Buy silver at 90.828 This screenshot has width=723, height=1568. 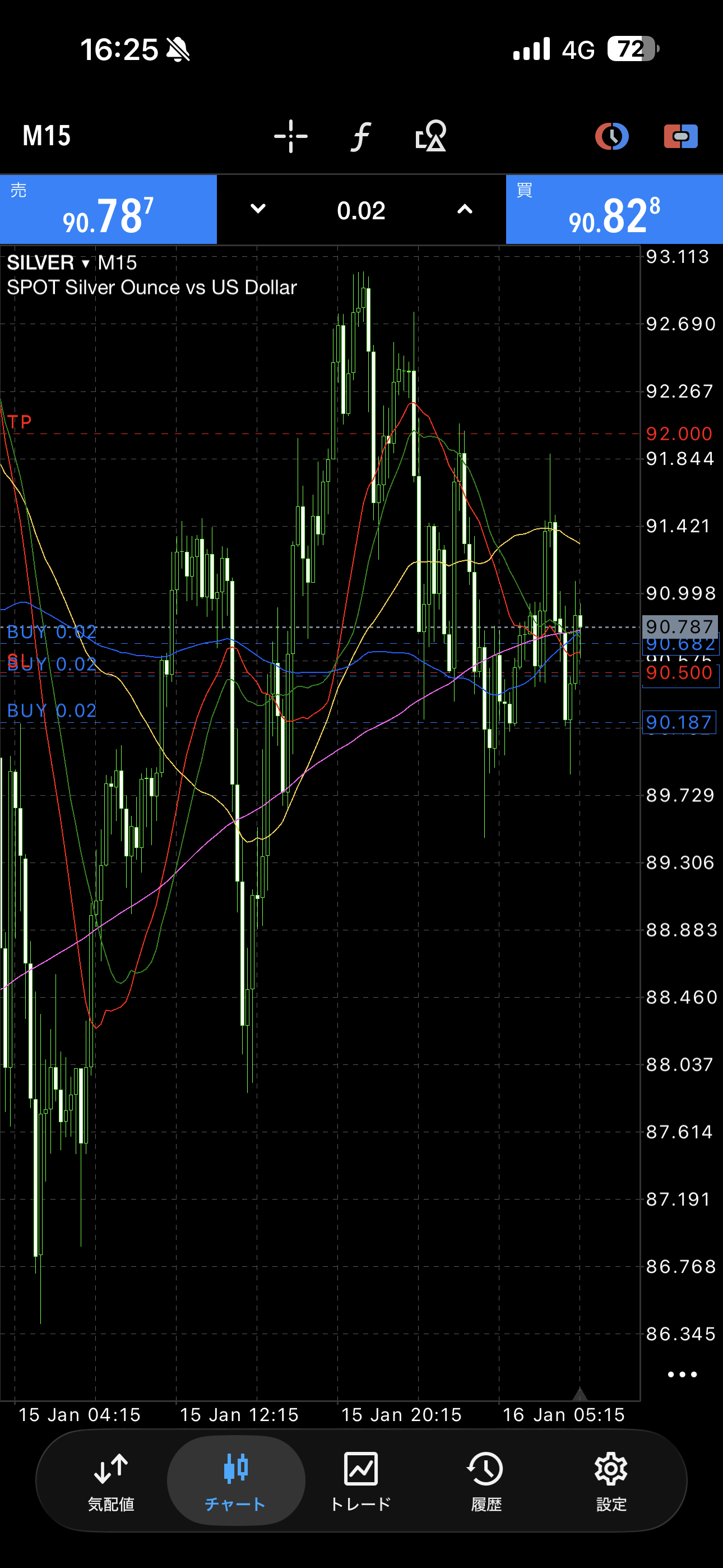[x=614, y=210]
